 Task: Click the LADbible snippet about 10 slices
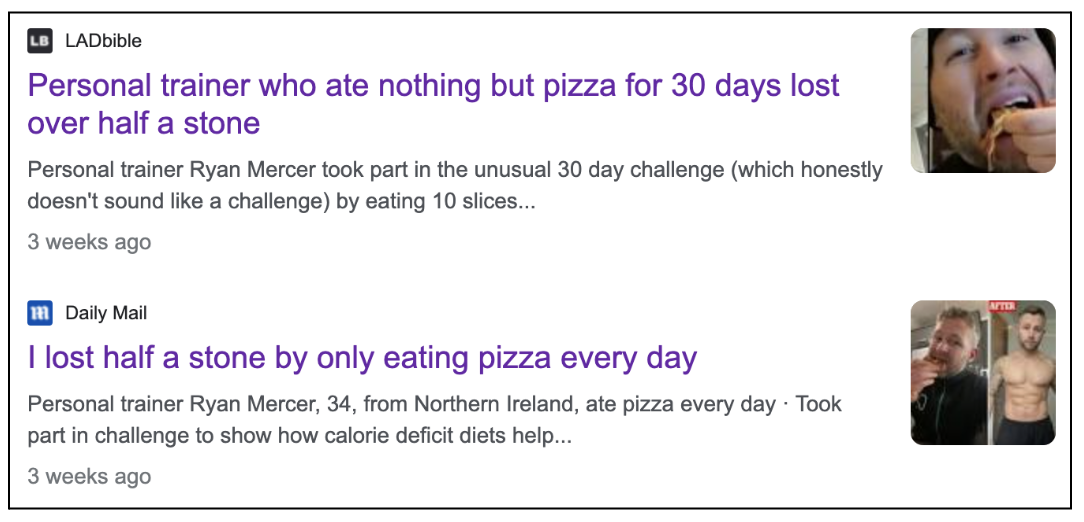pyautogui.click(x=455, y=185)
